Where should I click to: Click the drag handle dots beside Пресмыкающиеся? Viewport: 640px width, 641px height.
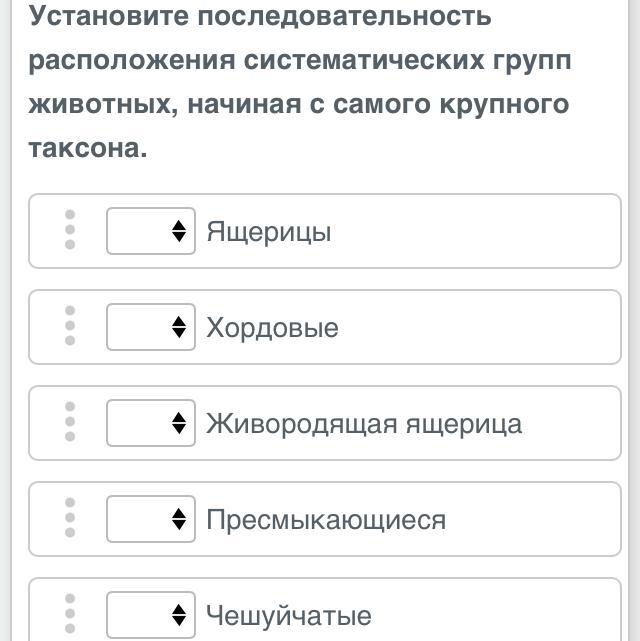pos(70,518)
